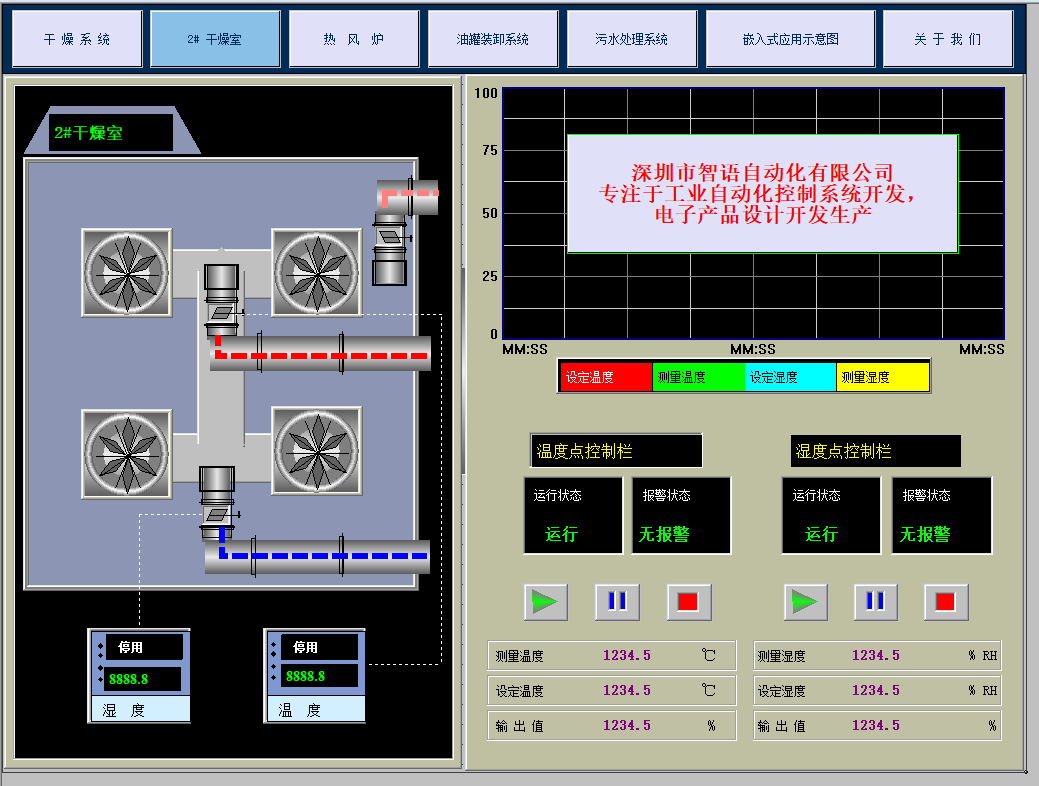Show the 嵌入式应用示意图 tab

click(x=791, y=39)
